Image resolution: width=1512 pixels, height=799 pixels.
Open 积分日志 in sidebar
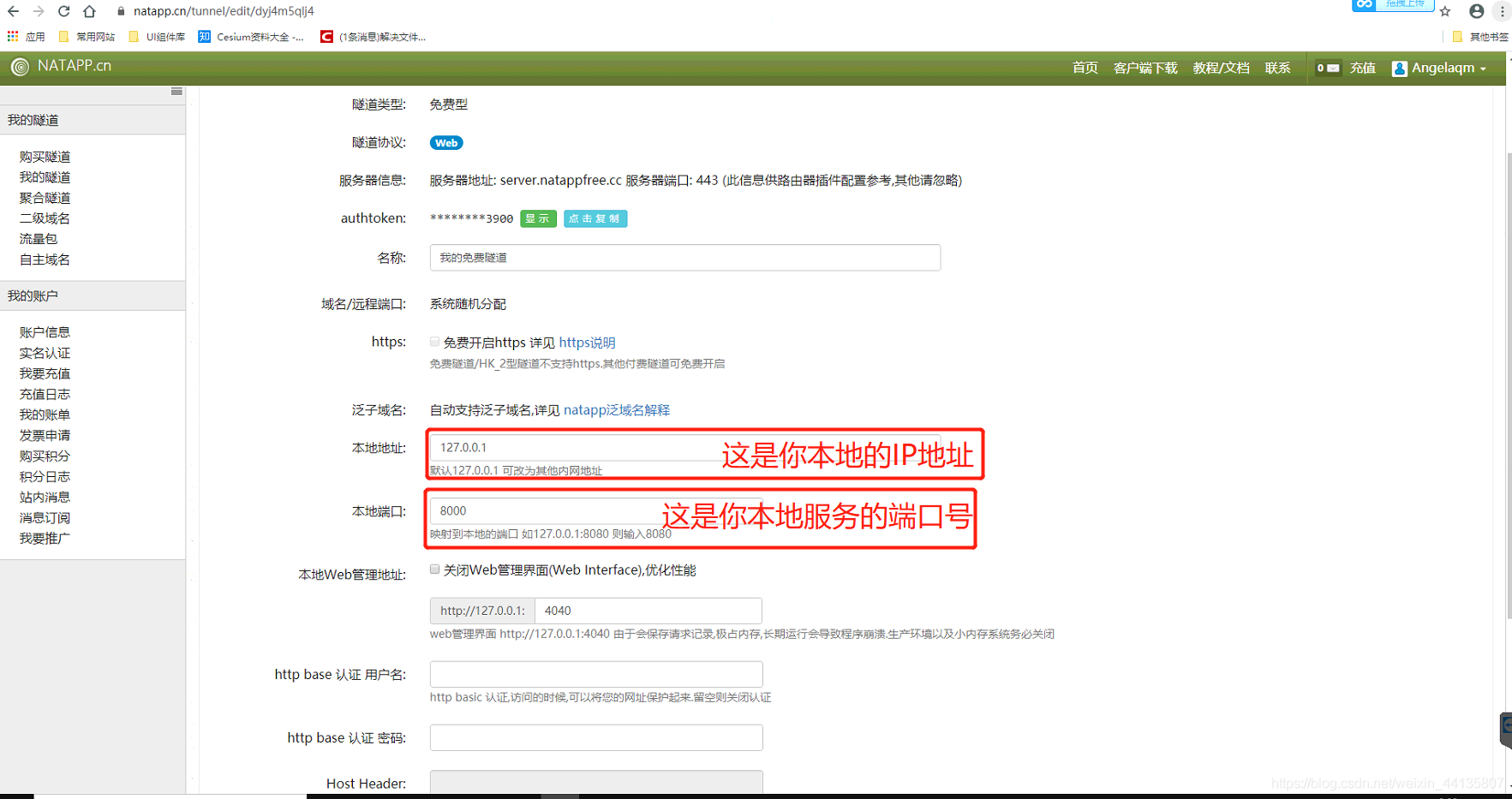coord(45,476)
